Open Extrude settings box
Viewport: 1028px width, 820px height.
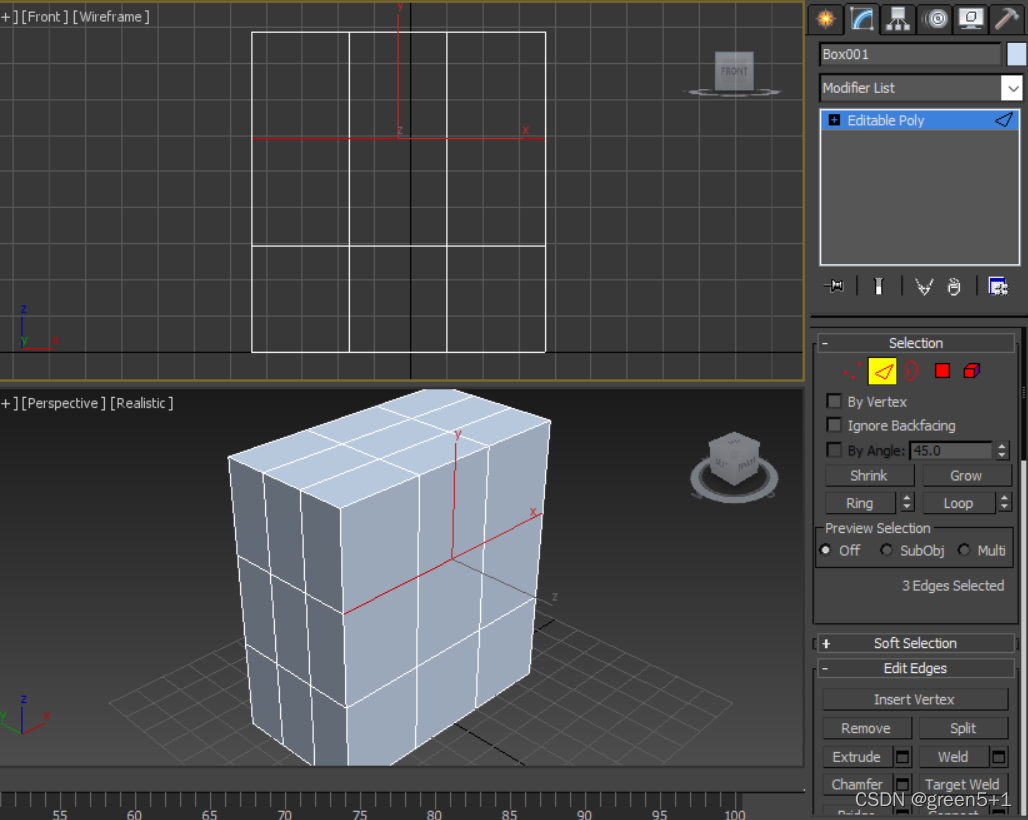tap(903, 757)
